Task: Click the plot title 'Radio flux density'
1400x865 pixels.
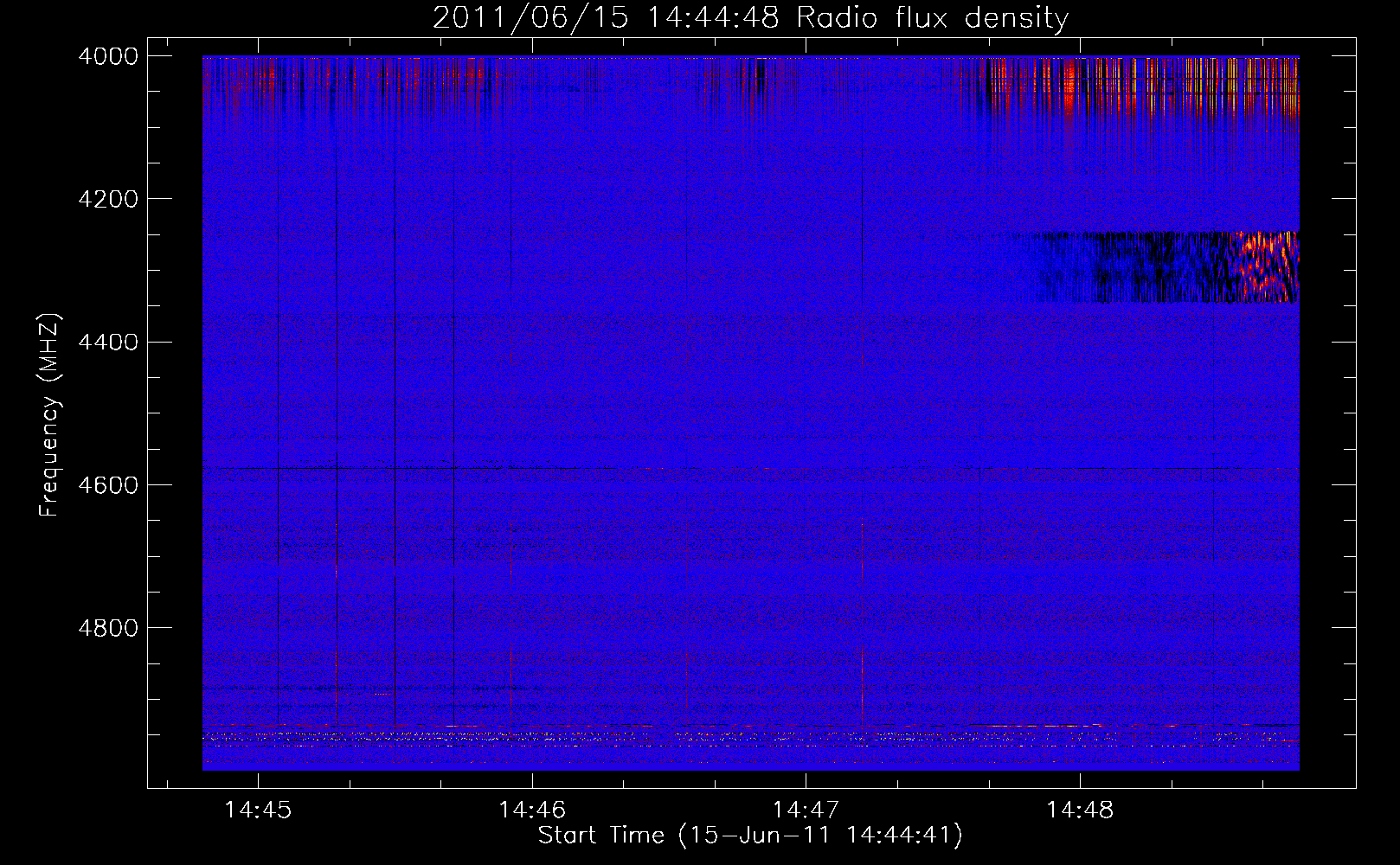Action: coord(932,17)
